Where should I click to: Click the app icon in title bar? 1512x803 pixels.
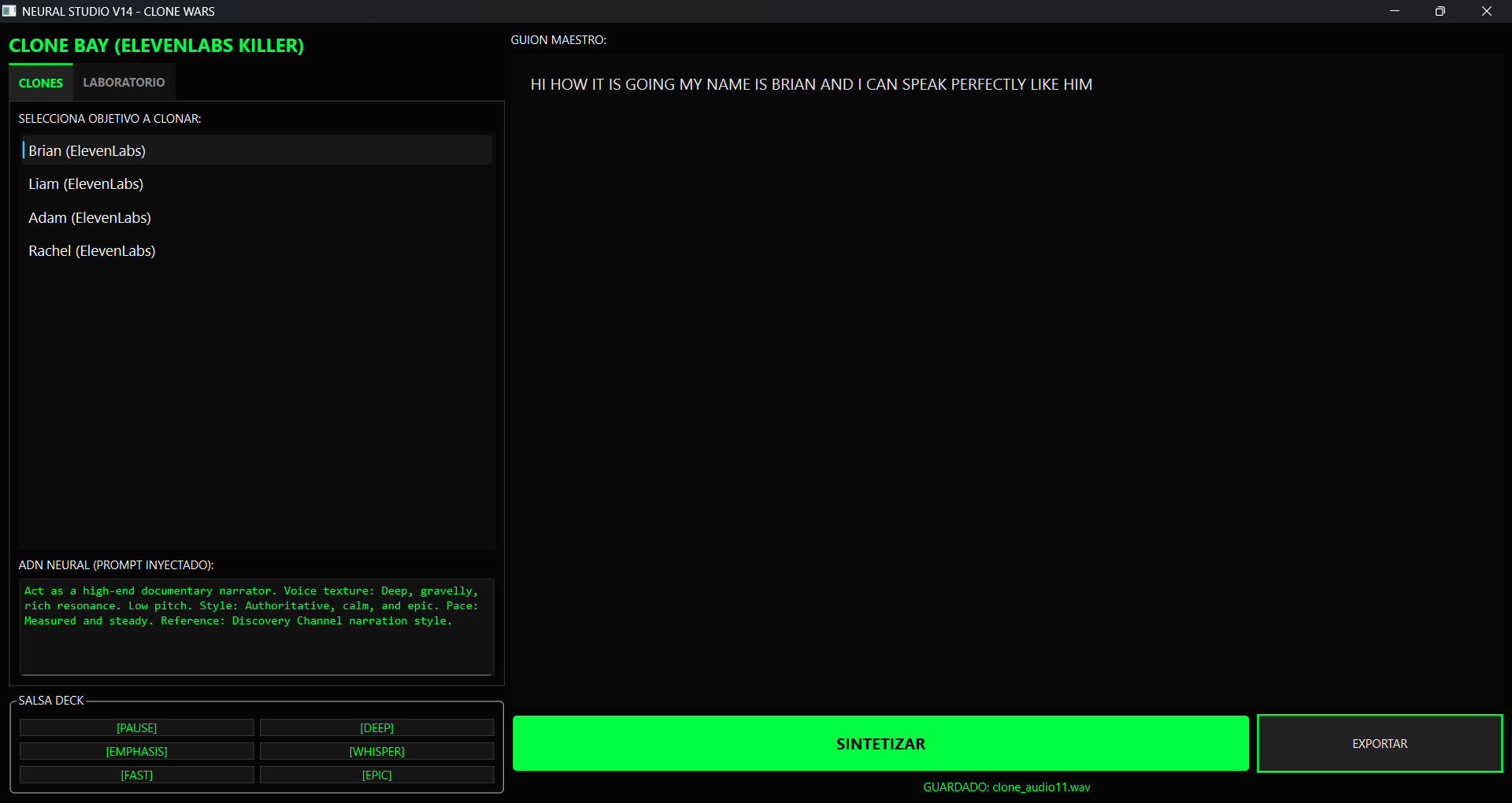tap(9, 11)
